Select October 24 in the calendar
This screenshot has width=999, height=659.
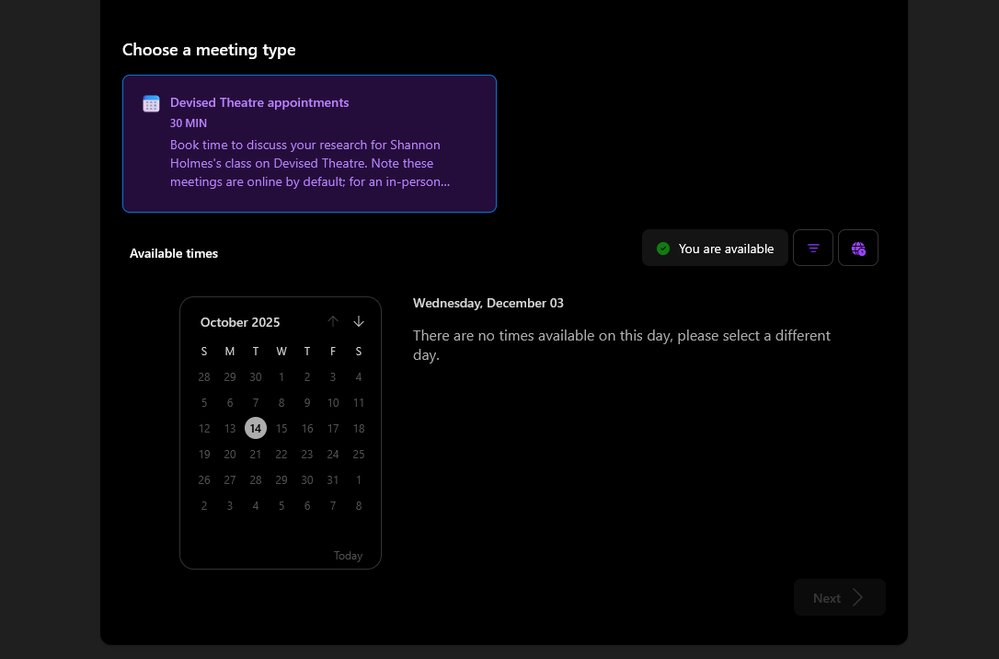[x=333, y=454]
